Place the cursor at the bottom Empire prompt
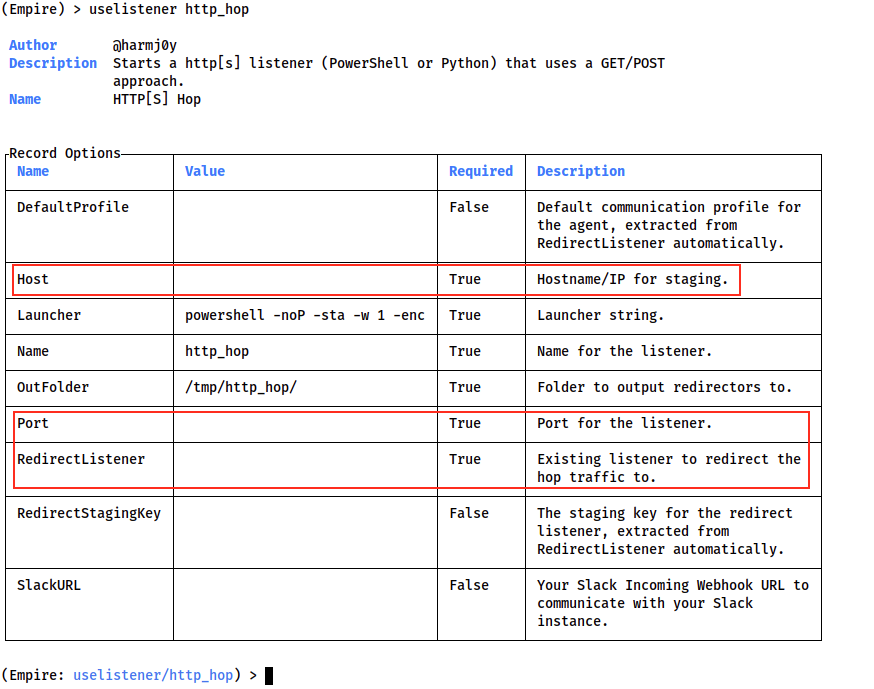Screen dimensions: 874x689 [x=269, y=676]
